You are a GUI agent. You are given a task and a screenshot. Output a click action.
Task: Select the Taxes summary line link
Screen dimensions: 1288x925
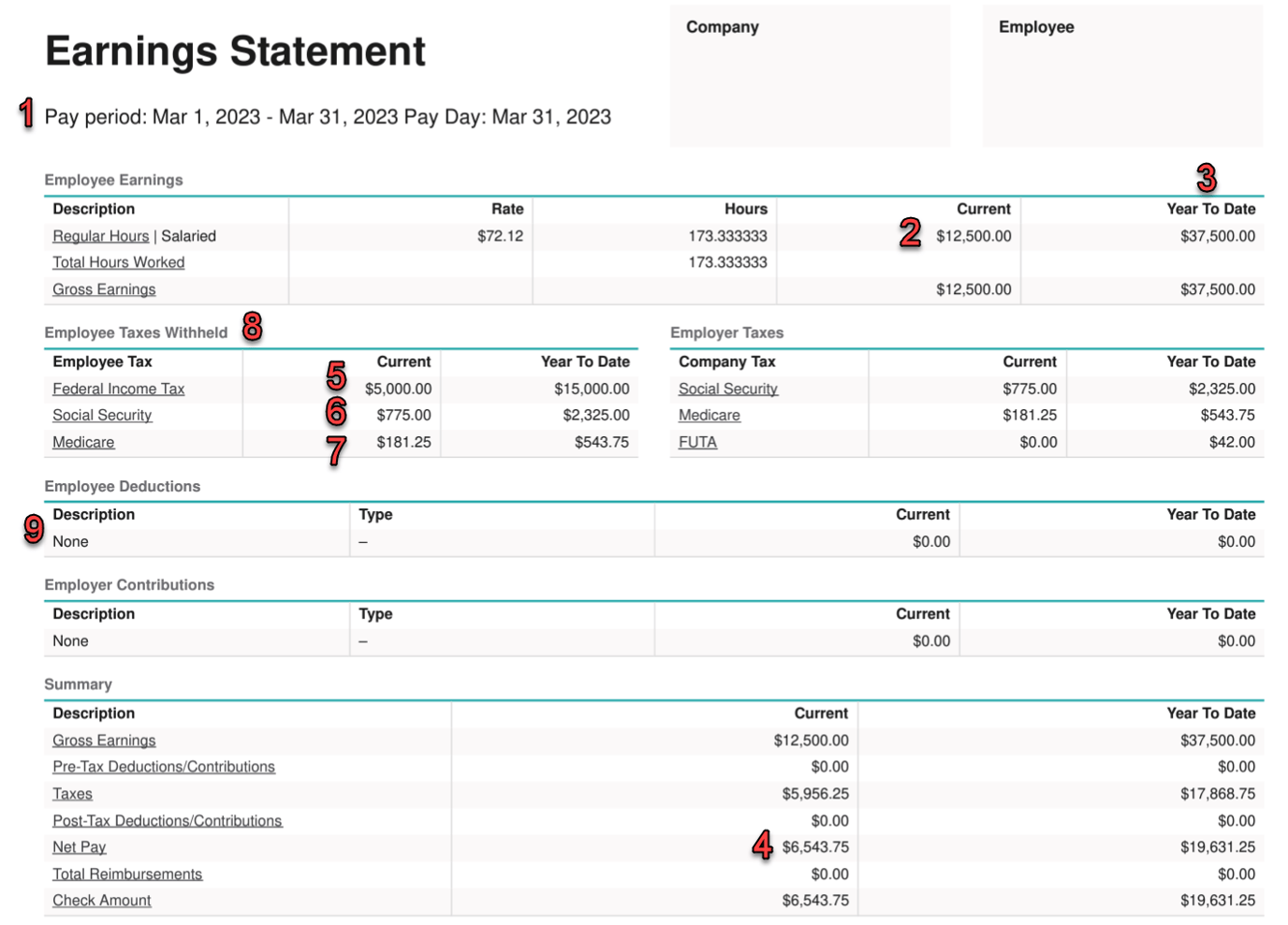coord(73,793)
